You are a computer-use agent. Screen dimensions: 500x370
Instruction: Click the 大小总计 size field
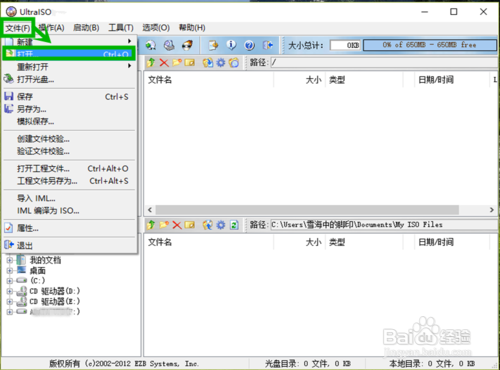(x=345, y=45)
